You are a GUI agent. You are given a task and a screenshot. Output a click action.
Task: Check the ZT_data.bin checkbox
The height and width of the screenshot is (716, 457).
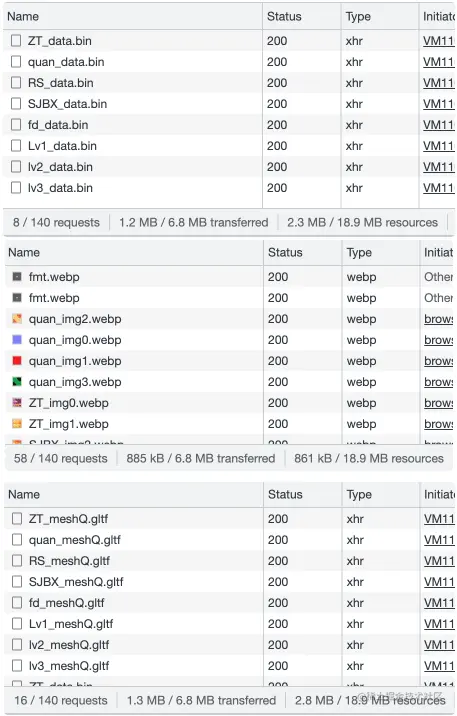[16, 41]
